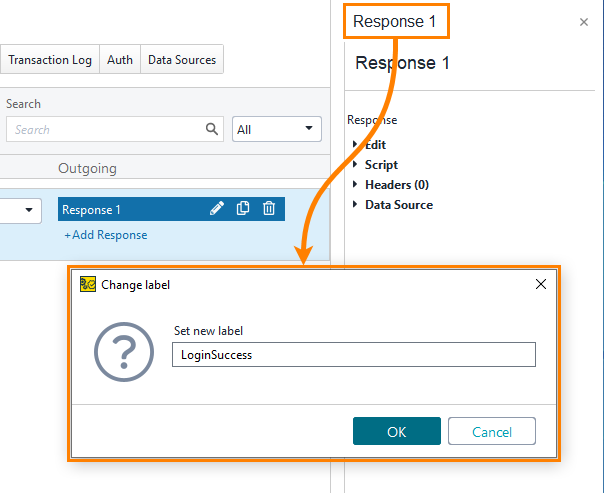Click the Outgoing column header
This screenshot has width=604, height=493.
point(87,168)
